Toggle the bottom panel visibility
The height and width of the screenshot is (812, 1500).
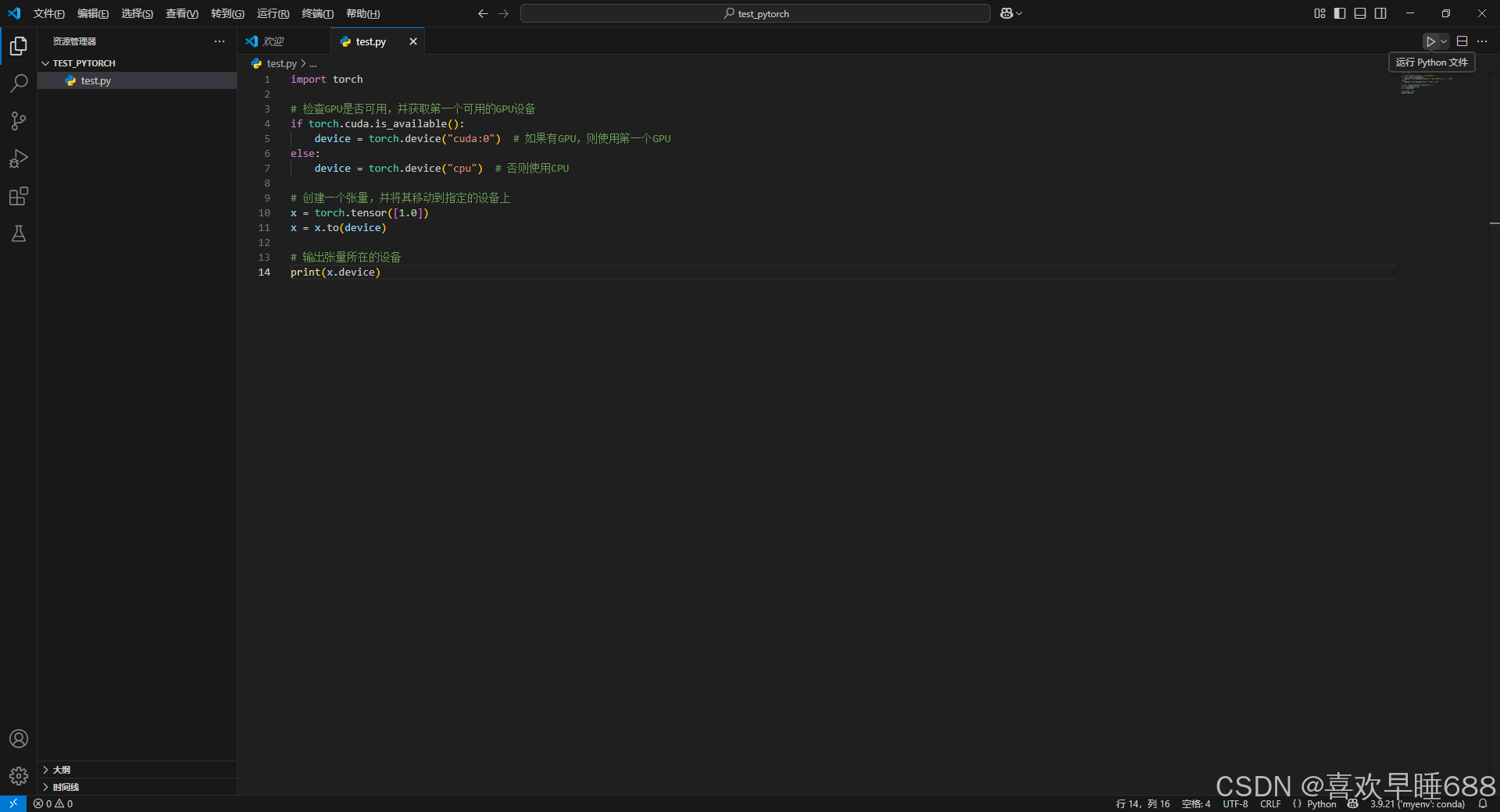tap(1360, 13)
